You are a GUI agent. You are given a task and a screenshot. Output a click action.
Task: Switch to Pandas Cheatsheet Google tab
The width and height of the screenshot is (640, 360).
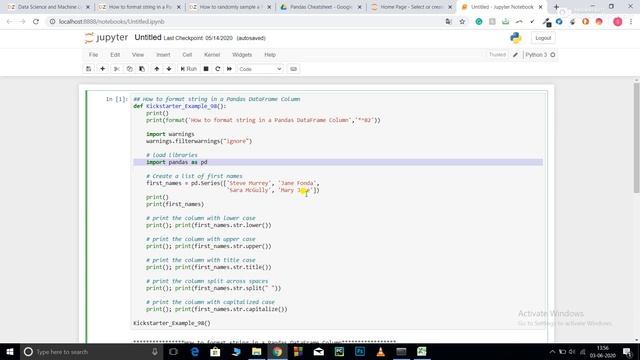tap(321, 7)
